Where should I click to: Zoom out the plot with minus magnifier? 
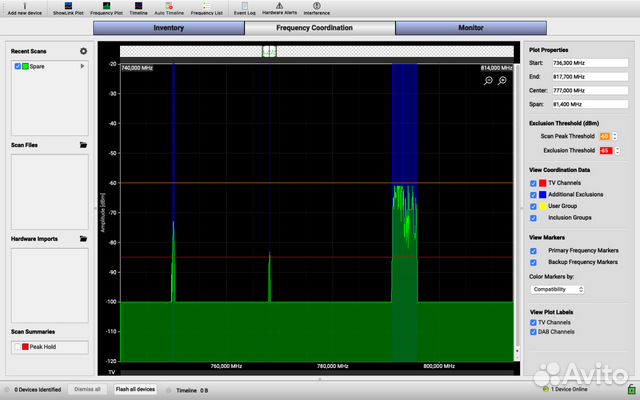tap(488, 80)
